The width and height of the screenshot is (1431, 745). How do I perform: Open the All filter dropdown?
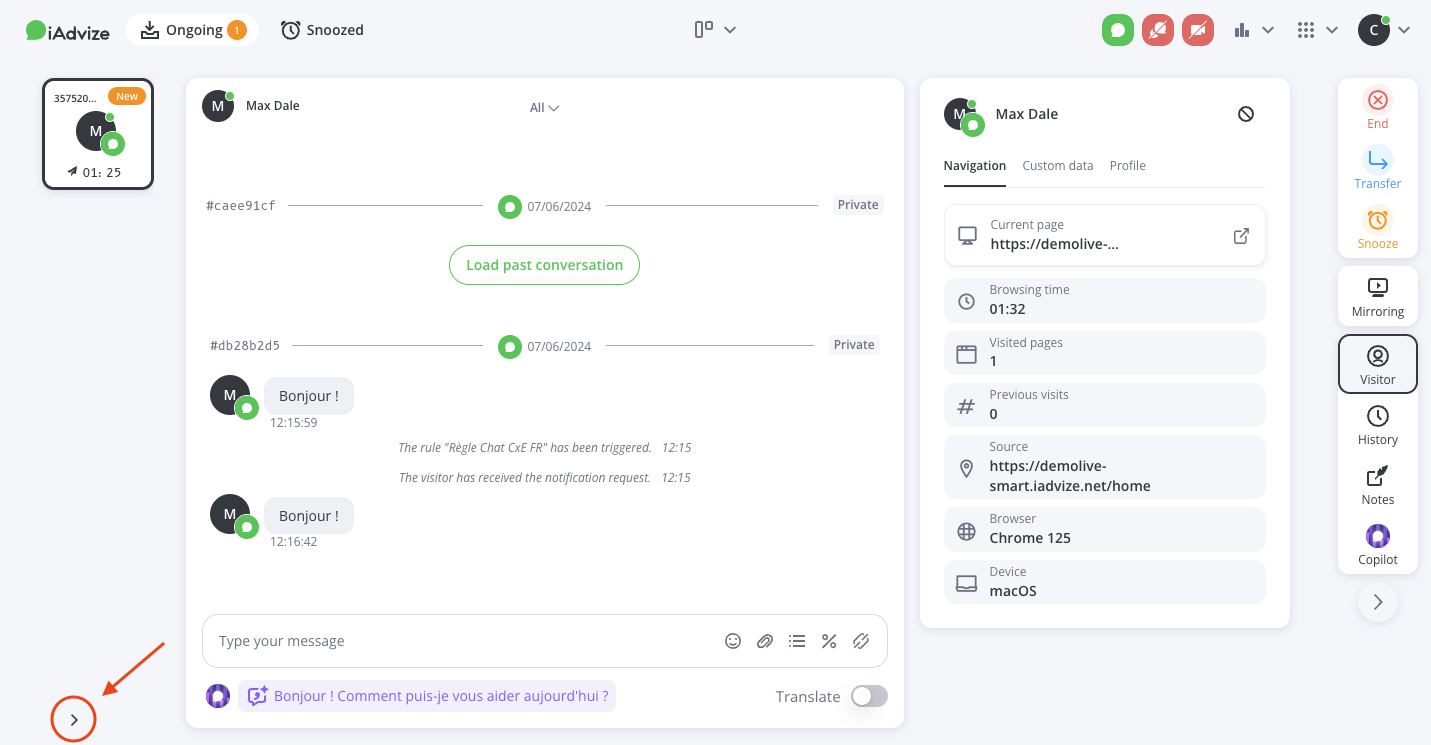click(544, 108)
